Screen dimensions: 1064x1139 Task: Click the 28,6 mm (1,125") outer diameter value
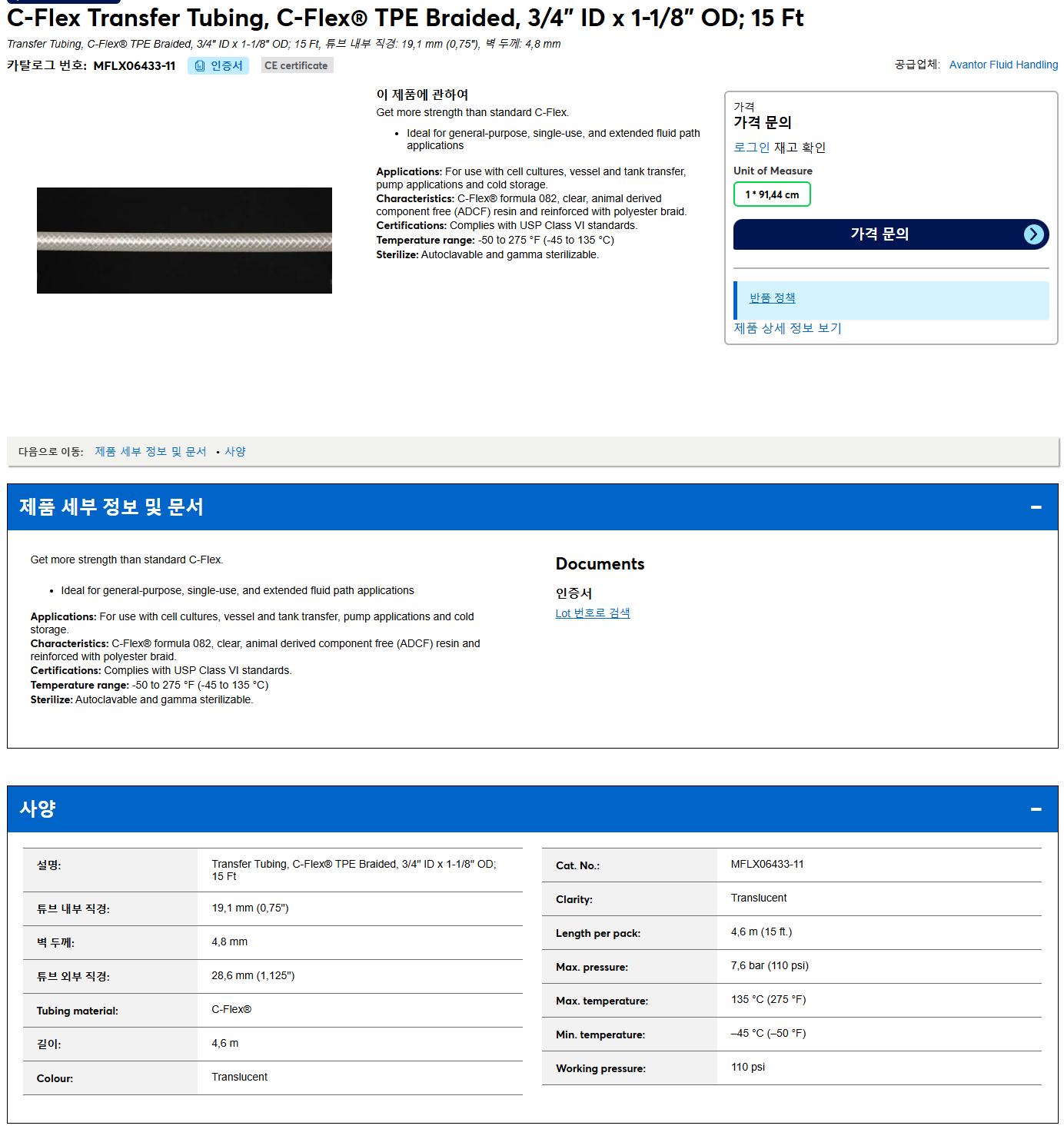tap(253, 976)
